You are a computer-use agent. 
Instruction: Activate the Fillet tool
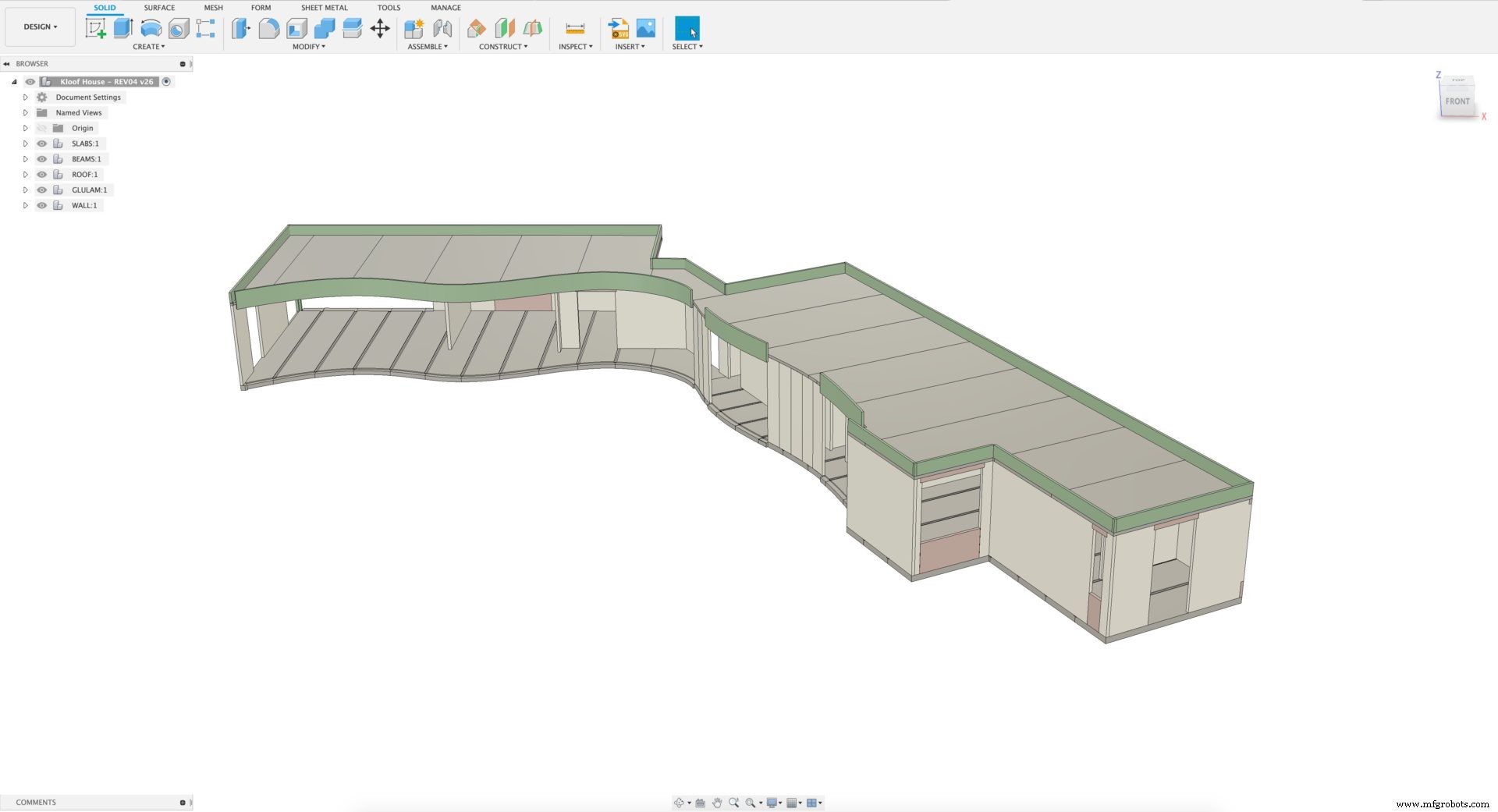[x=268, y=28]
